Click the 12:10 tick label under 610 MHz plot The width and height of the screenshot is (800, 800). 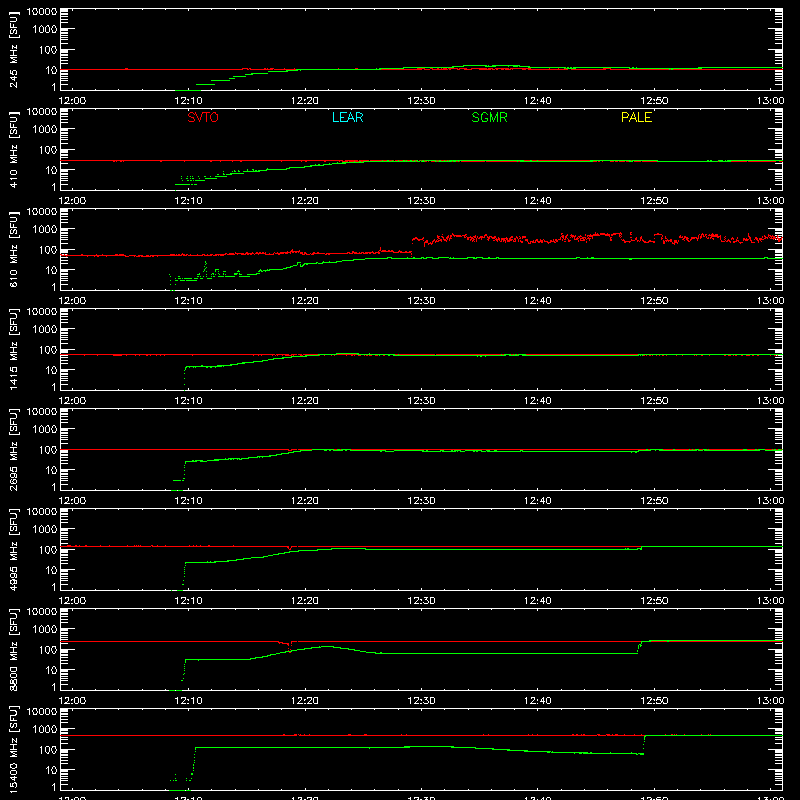(x=188, y=301)
